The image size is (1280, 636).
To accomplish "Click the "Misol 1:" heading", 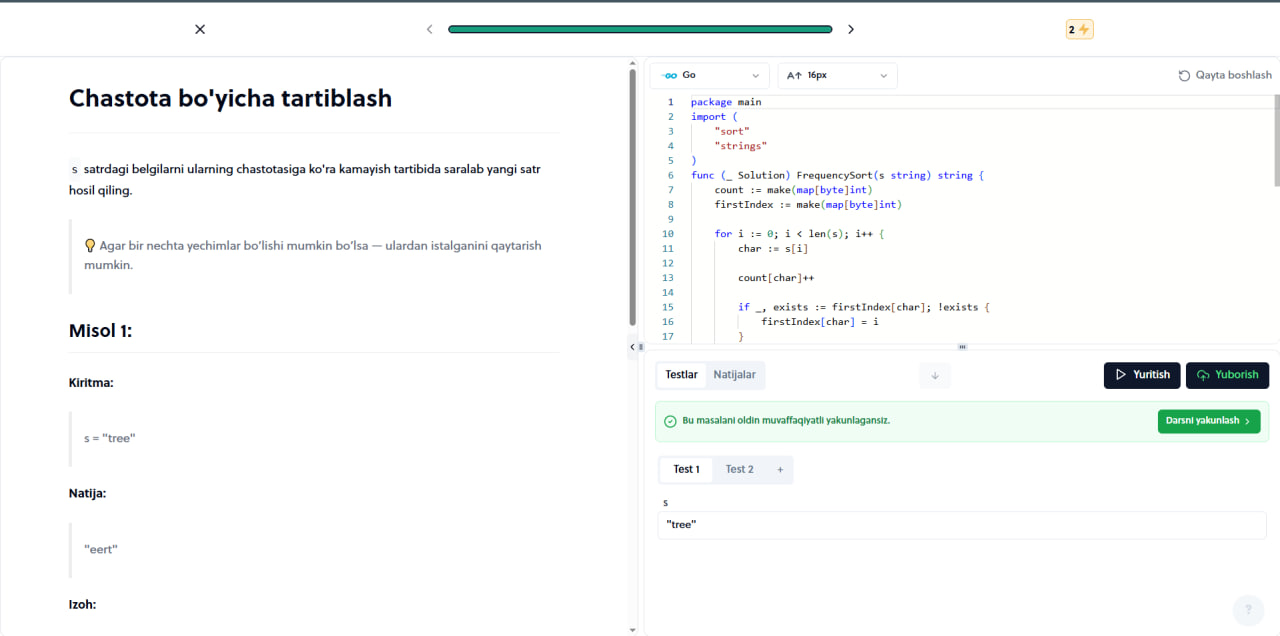I will tap(101, 331).
